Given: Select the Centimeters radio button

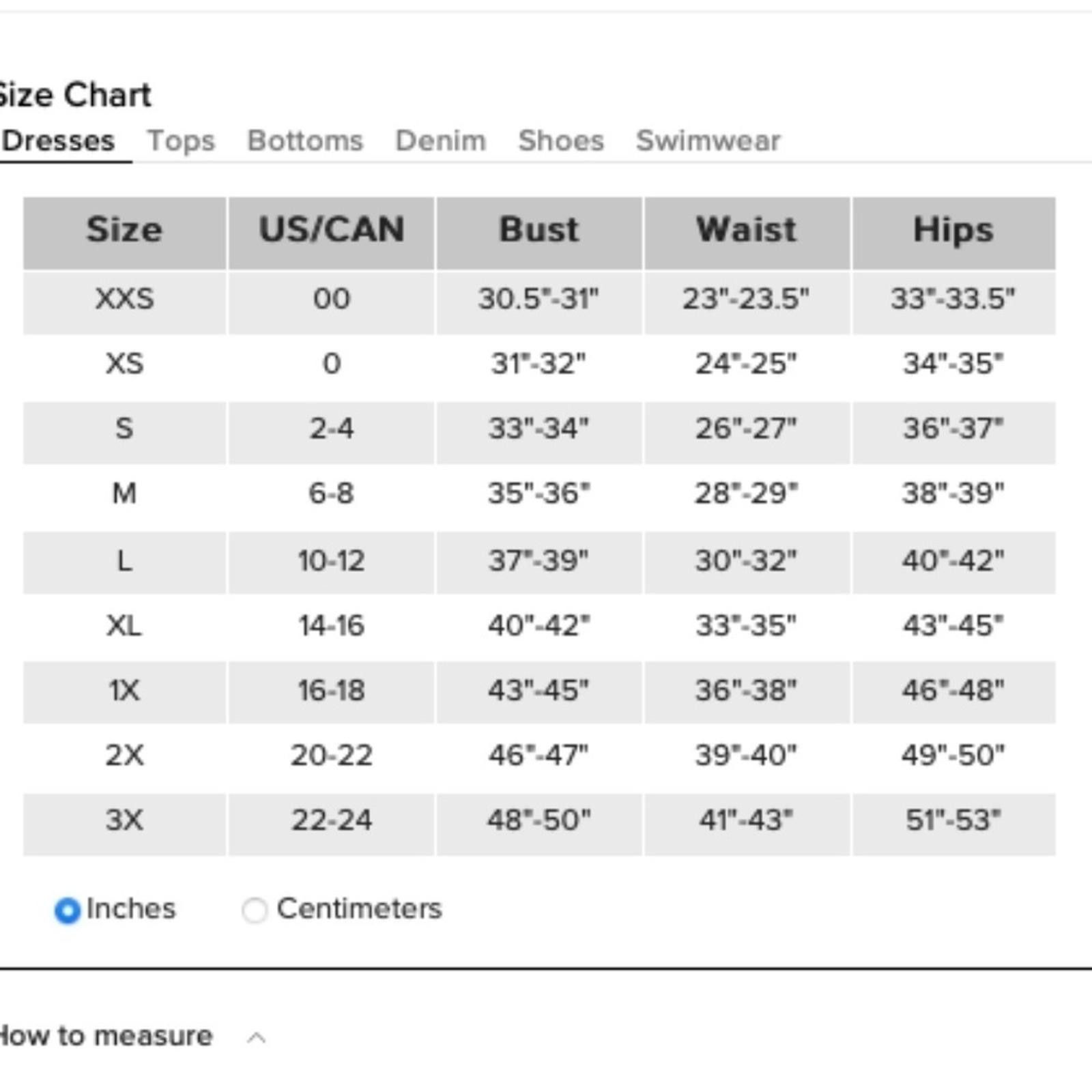Looking at the screenshot, I should 255,910.
